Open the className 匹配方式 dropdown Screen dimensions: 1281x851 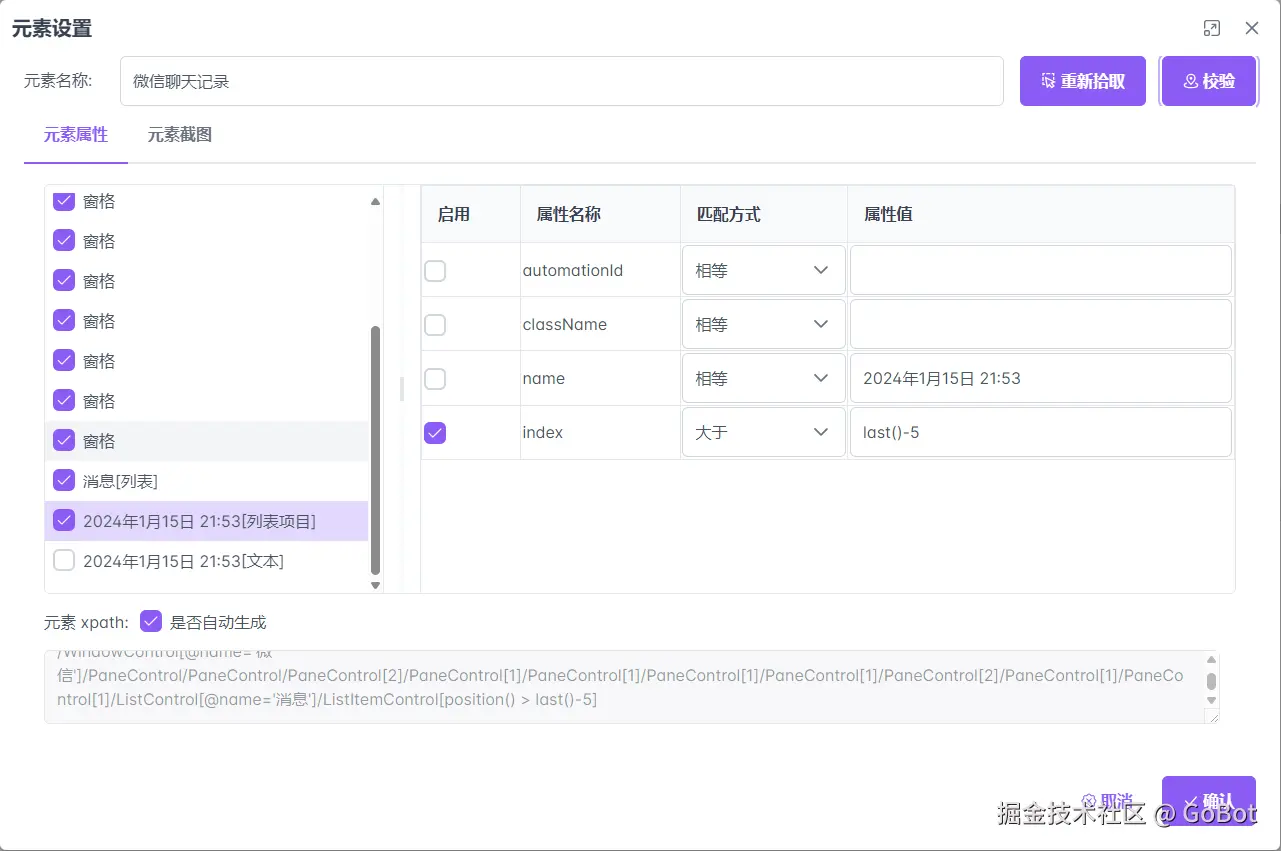point(764,324)
